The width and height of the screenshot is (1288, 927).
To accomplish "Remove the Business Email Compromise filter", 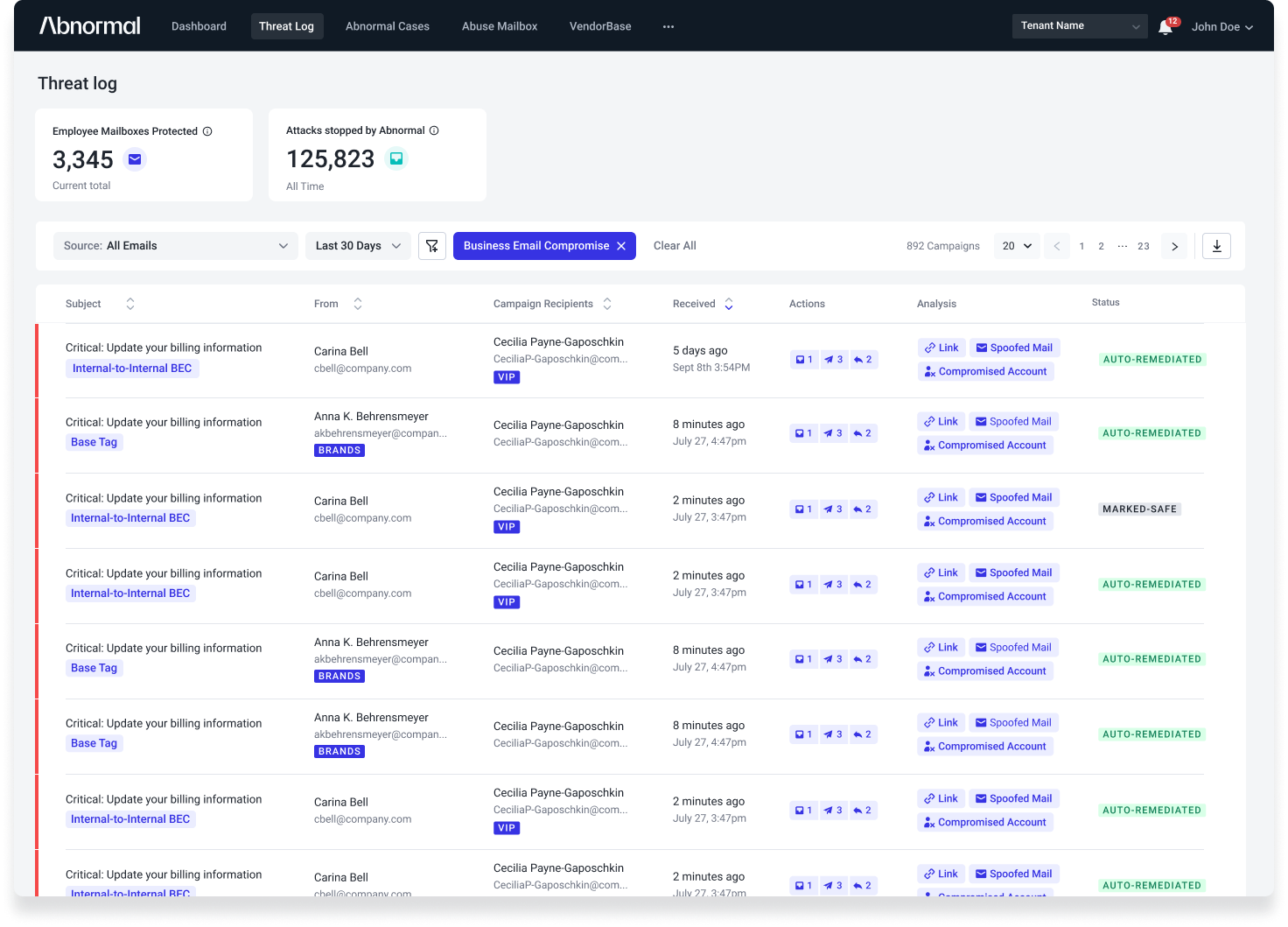I will (x=621, y=246).
